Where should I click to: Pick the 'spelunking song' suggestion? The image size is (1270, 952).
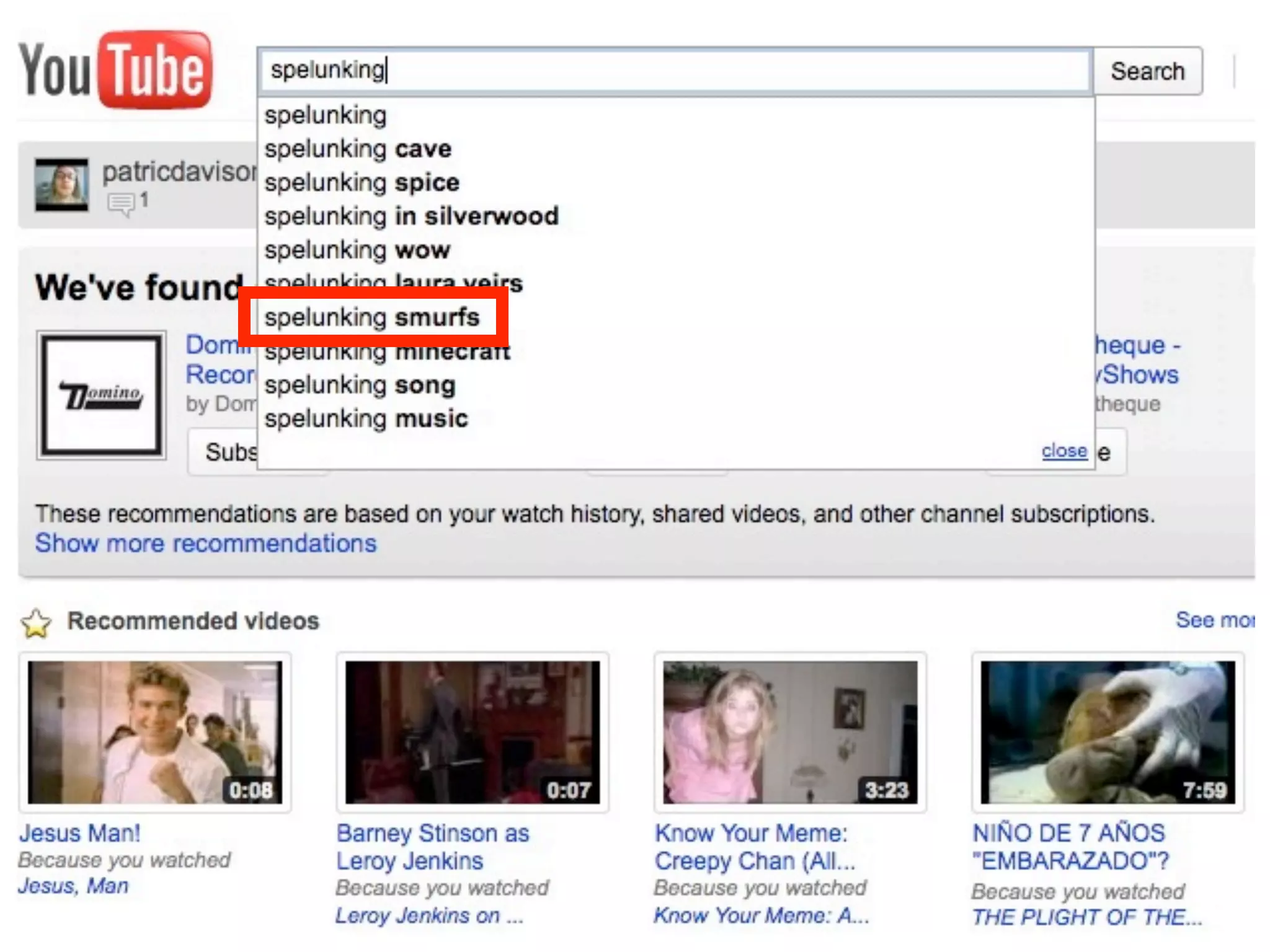pyautogui.click(x=360, y=386)
